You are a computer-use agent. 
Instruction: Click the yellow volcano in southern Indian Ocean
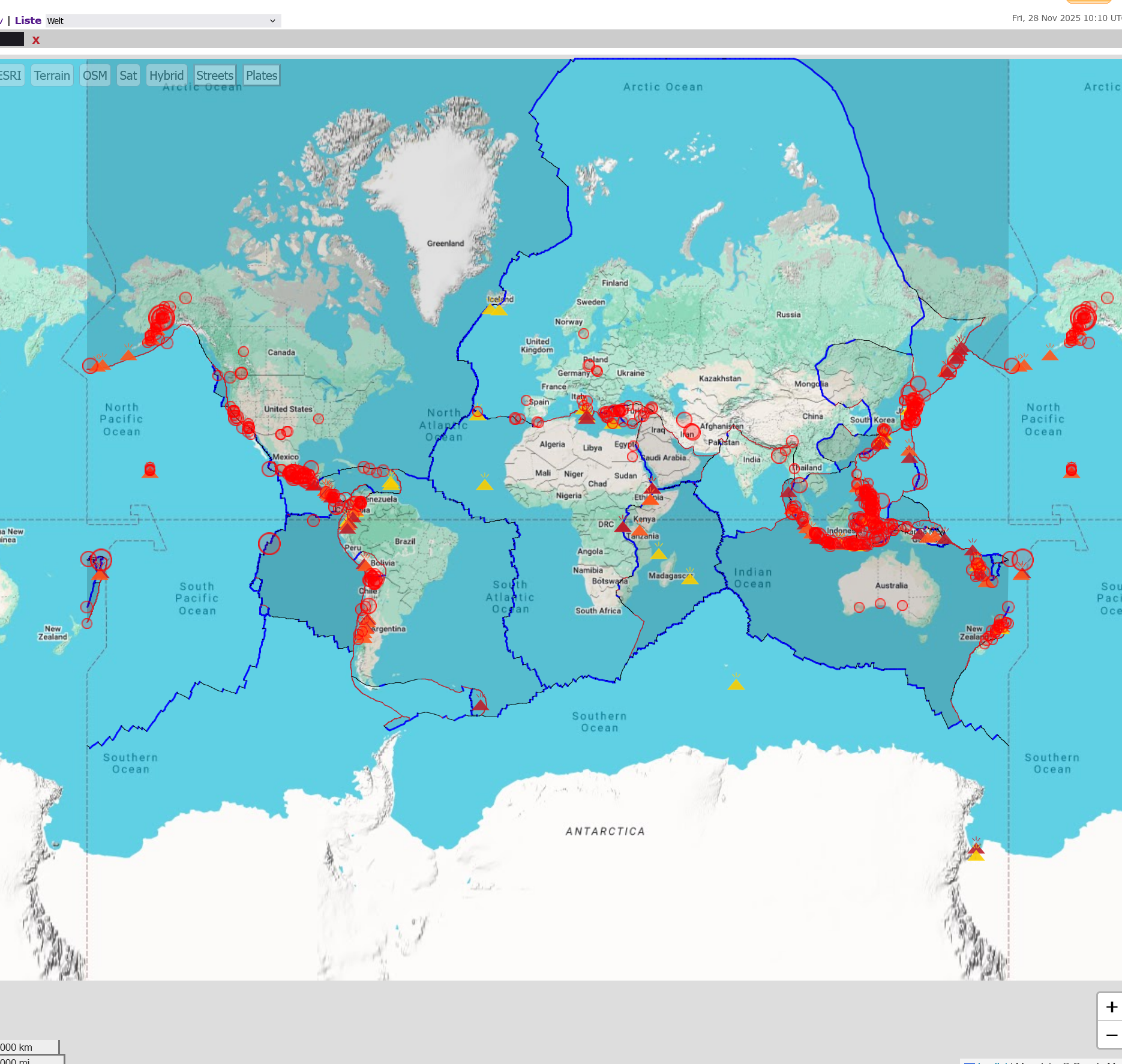click(736, 684)
